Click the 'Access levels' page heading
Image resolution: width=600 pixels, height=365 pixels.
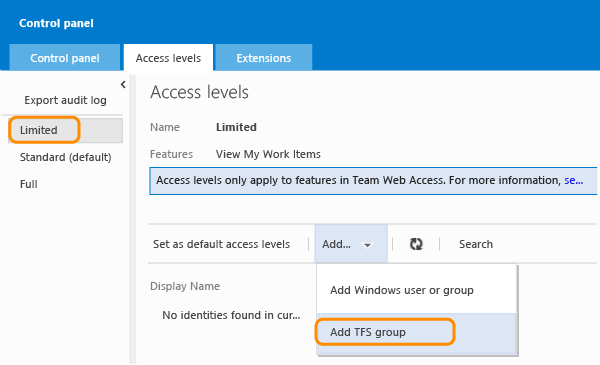pyautogui.click(x=199, y=92)
